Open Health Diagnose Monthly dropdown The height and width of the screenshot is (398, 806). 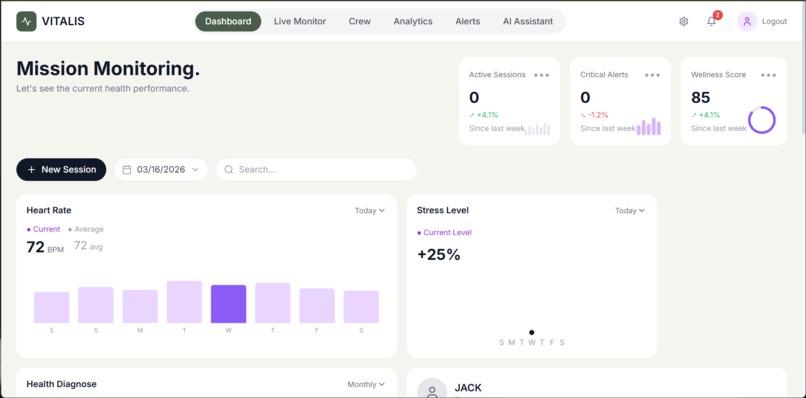366,385
